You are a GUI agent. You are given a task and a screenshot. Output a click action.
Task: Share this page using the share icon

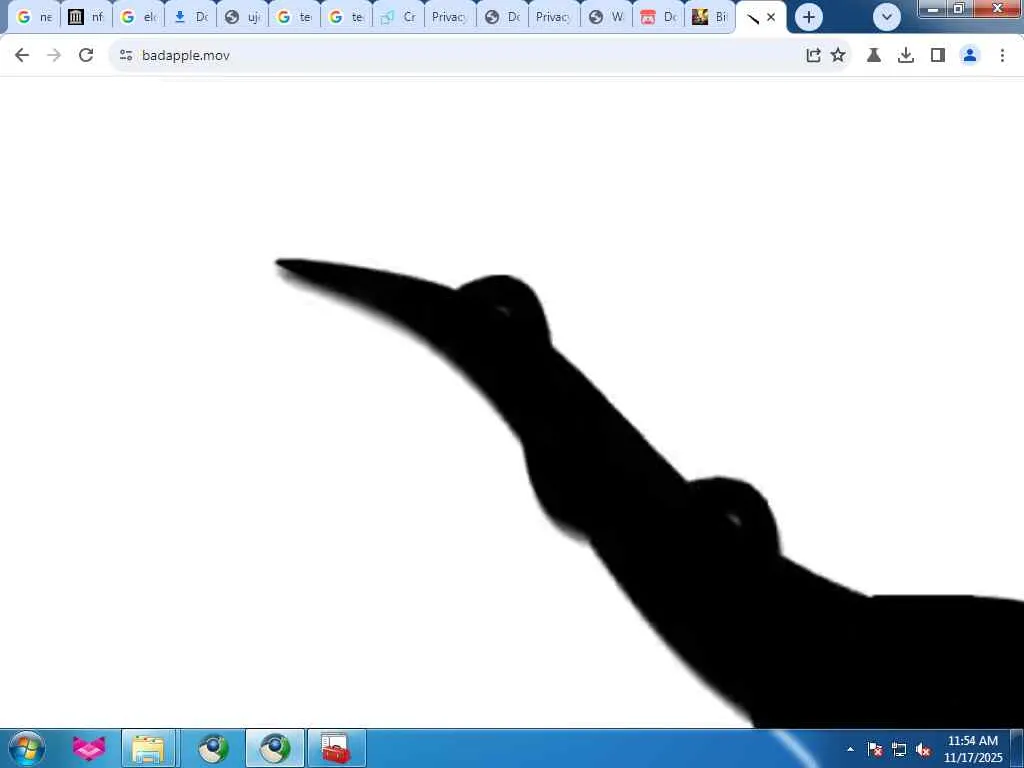tap(813, 56)
